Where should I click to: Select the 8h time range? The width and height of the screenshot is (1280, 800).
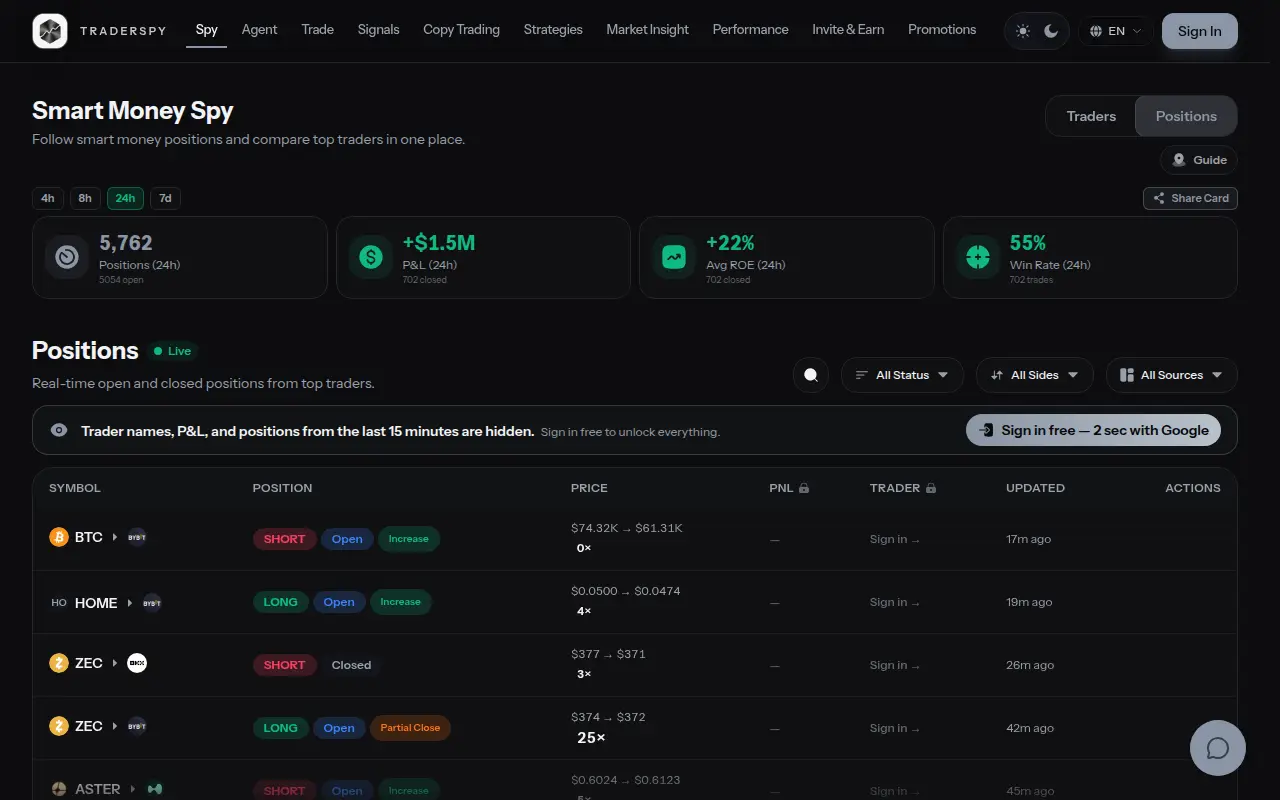point(85,198)
